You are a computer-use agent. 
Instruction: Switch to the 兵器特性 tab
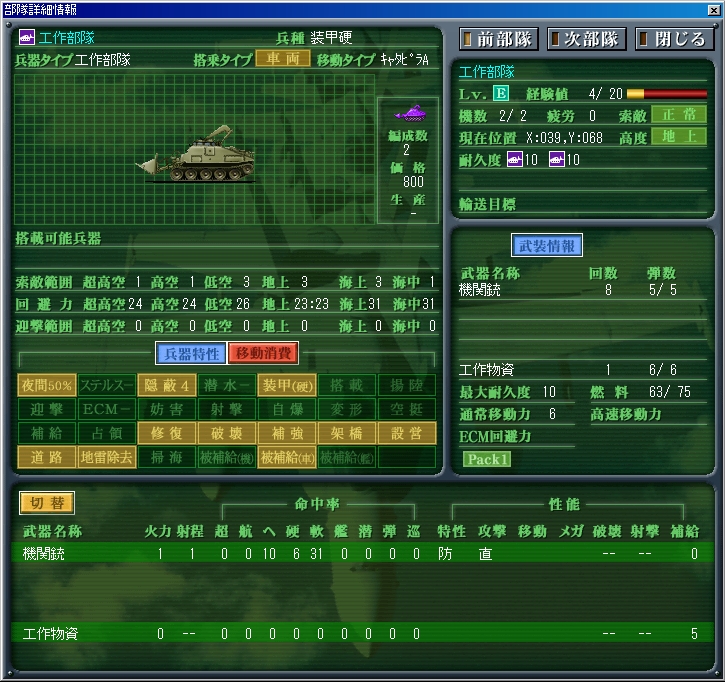tap(190, 353)
